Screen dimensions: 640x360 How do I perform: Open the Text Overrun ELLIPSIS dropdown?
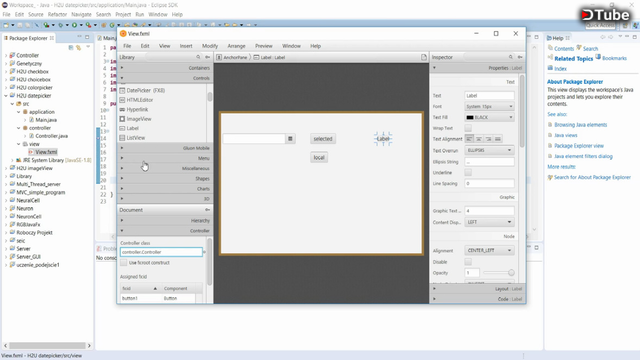tap(489, 150)
